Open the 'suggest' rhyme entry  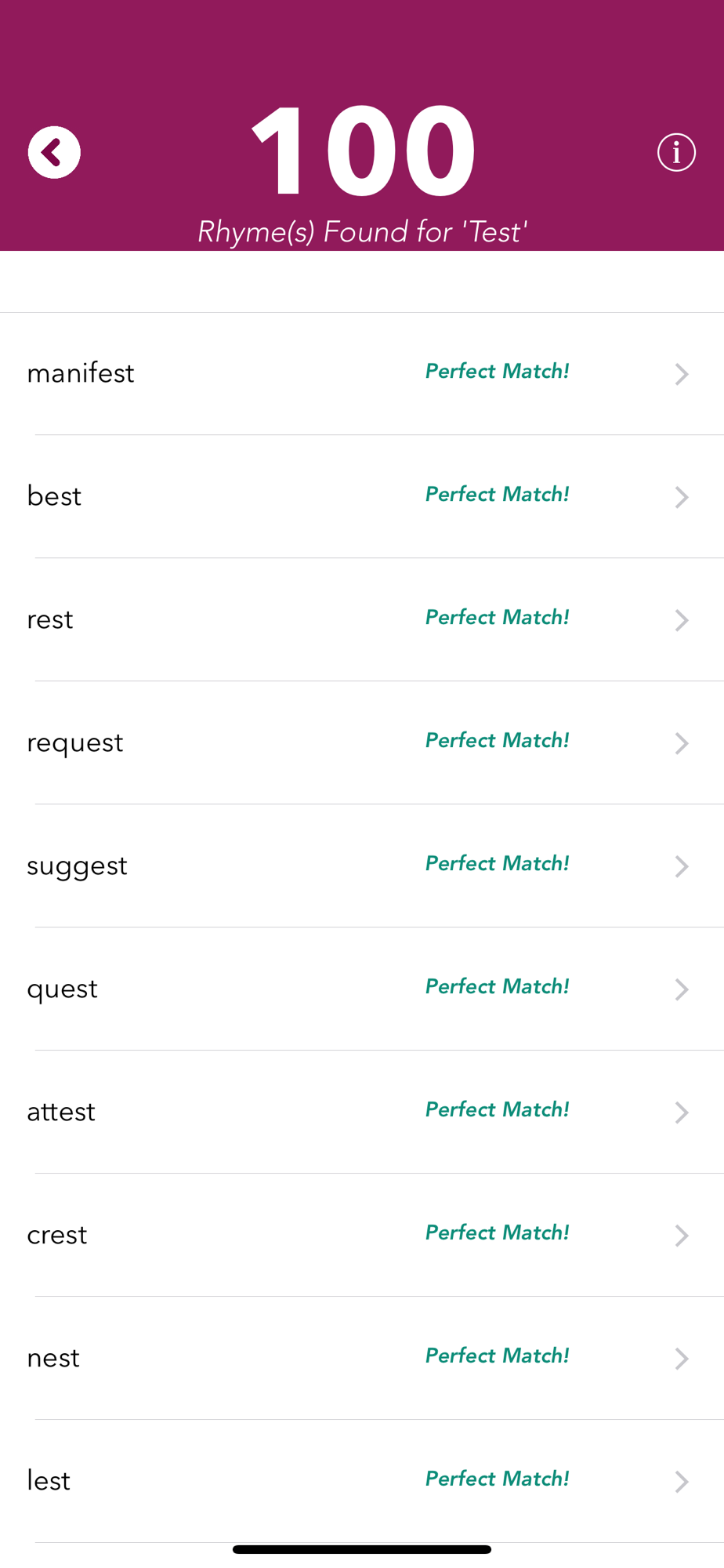click(x=77, y=866)
